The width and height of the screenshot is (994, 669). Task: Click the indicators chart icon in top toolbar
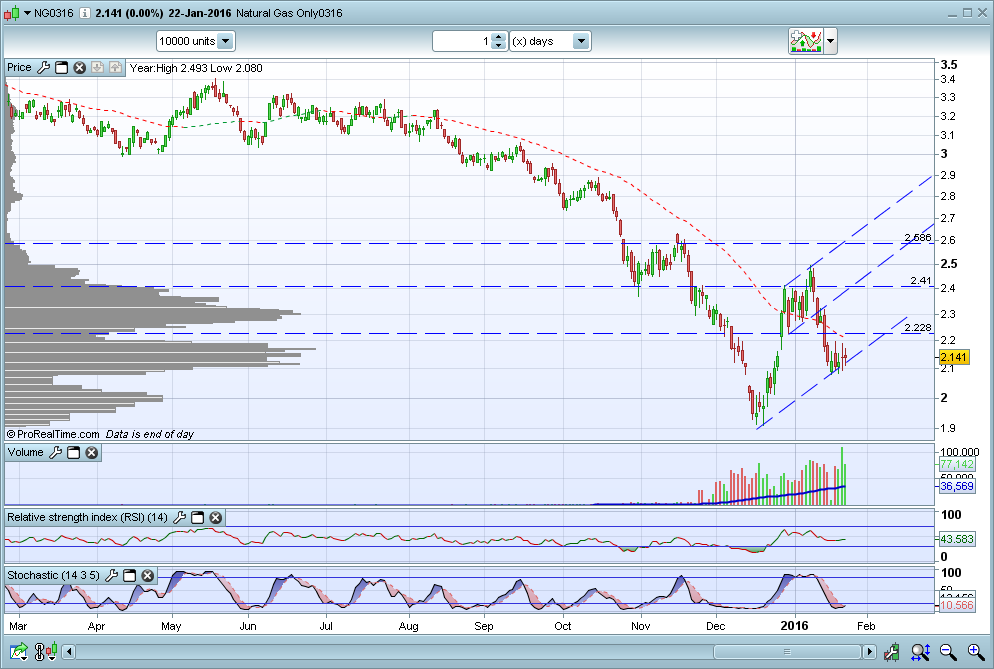point(804,41)
